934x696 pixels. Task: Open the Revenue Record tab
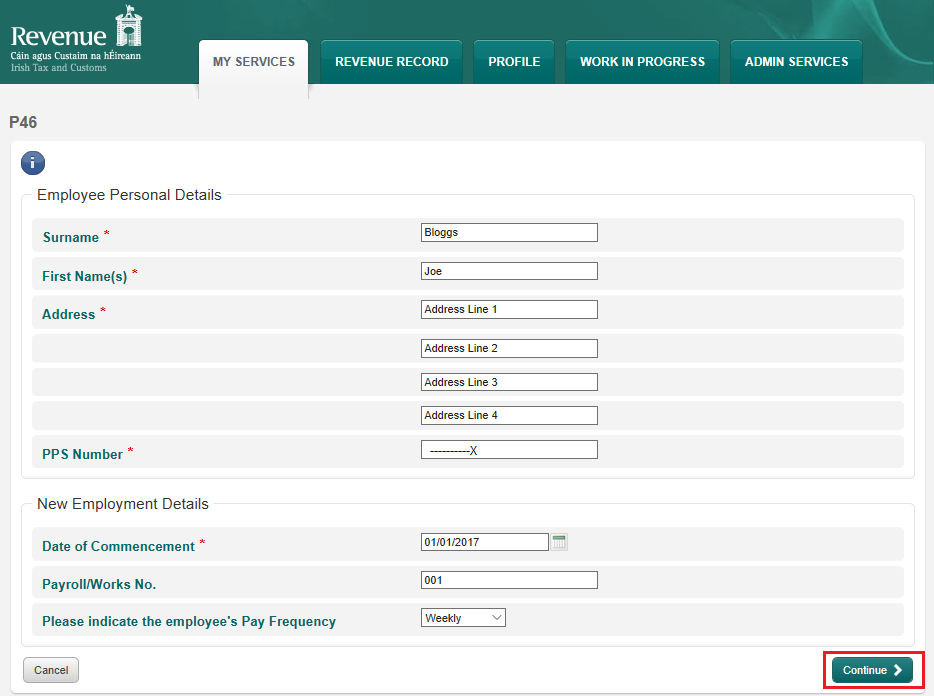[391, 62]
